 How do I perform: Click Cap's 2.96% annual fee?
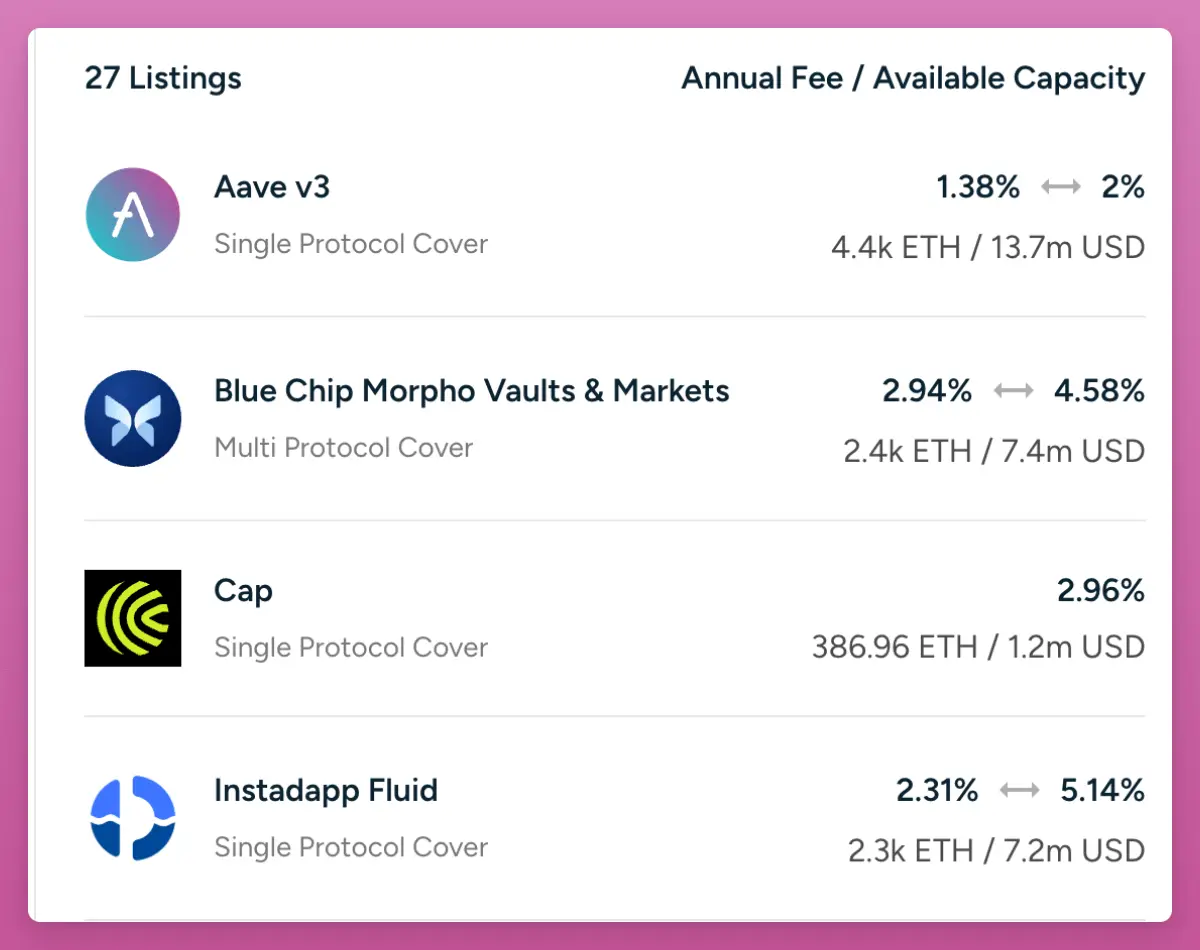coord(1100,591)
